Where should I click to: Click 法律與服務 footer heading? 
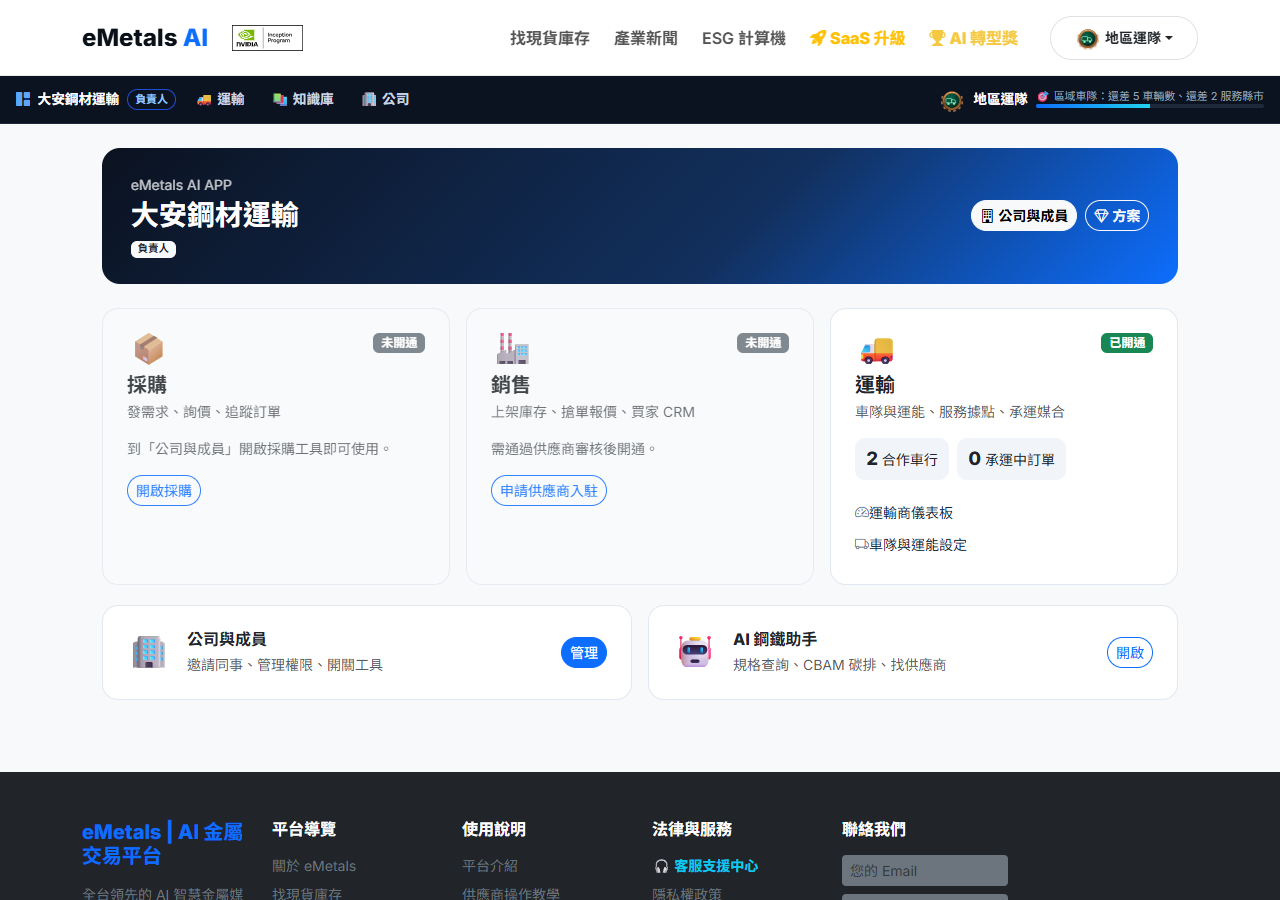click(x=692, y=829)
